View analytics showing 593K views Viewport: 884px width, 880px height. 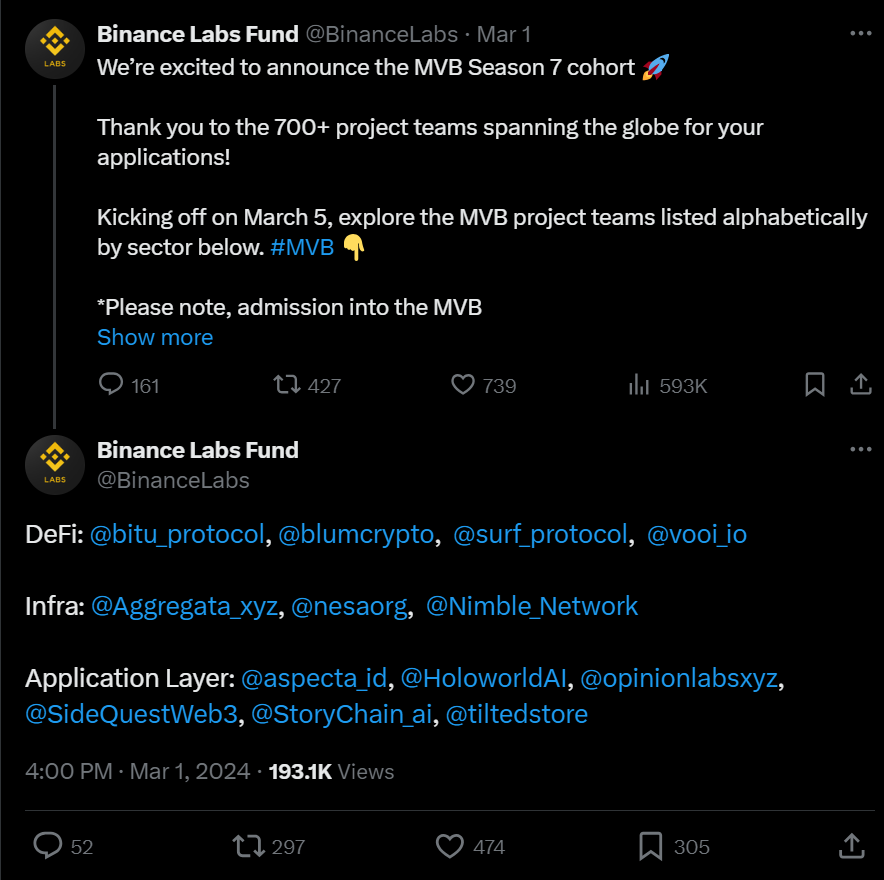point(637,385)
